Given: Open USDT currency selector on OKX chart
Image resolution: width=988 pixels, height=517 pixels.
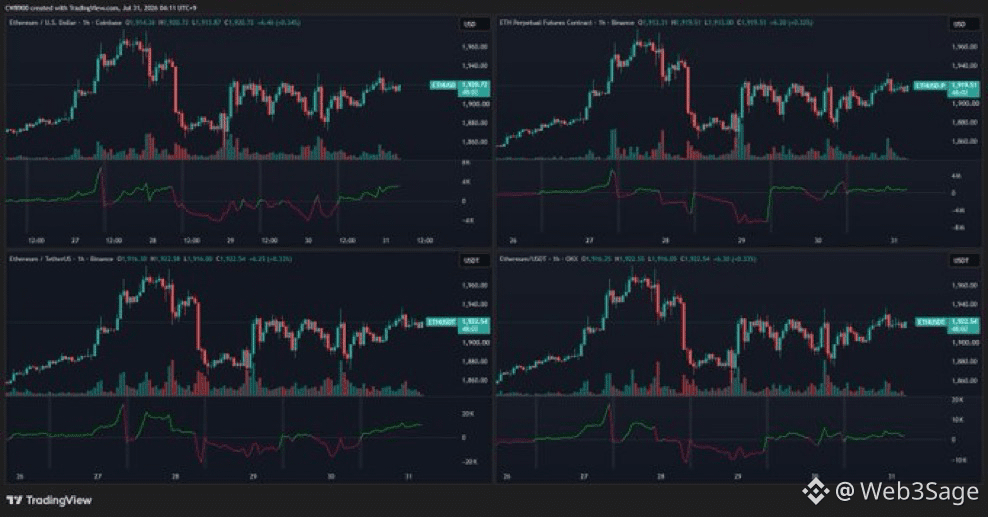Looking at the screenshot, I should click(963, 261).
